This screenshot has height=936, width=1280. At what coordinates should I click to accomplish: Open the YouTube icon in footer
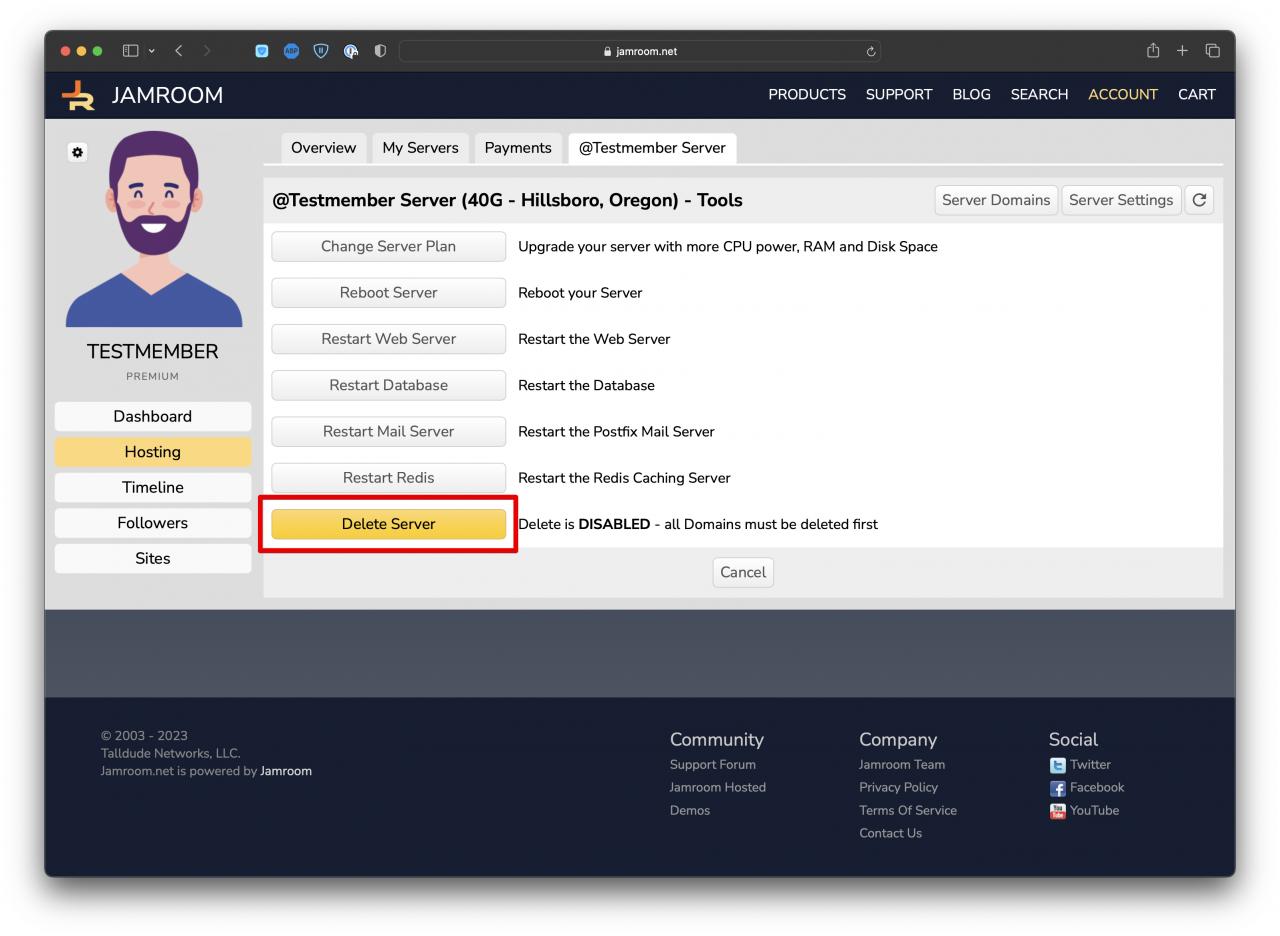click(1057, 811)
